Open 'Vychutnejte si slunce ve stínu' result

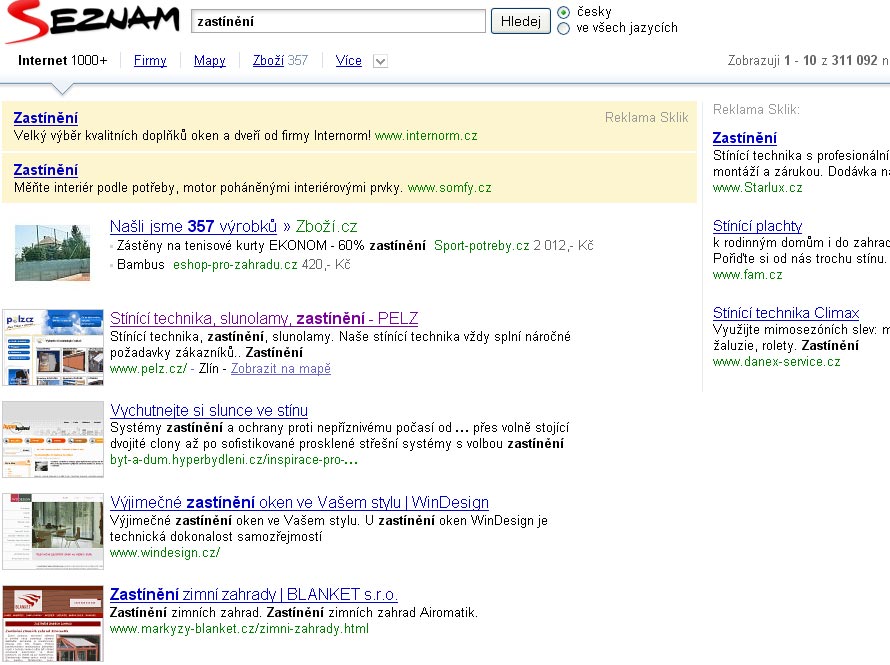pyautogui.click(x=209, y=410)
